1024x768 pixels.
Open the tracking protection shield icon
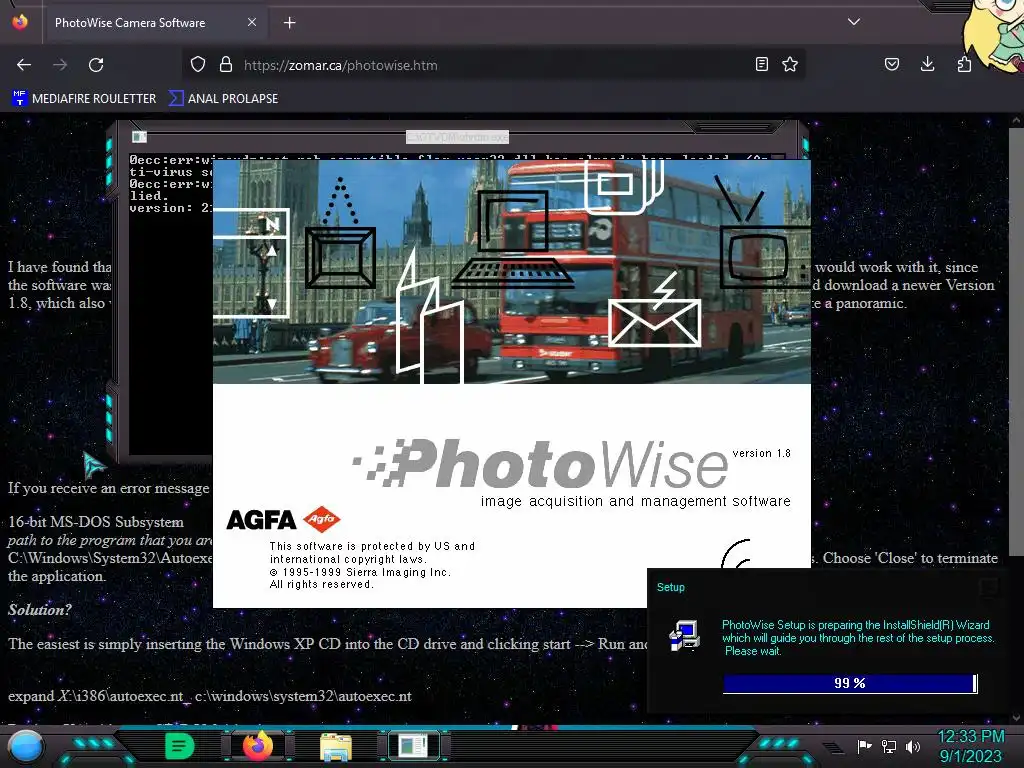click(x=198, y=65)
